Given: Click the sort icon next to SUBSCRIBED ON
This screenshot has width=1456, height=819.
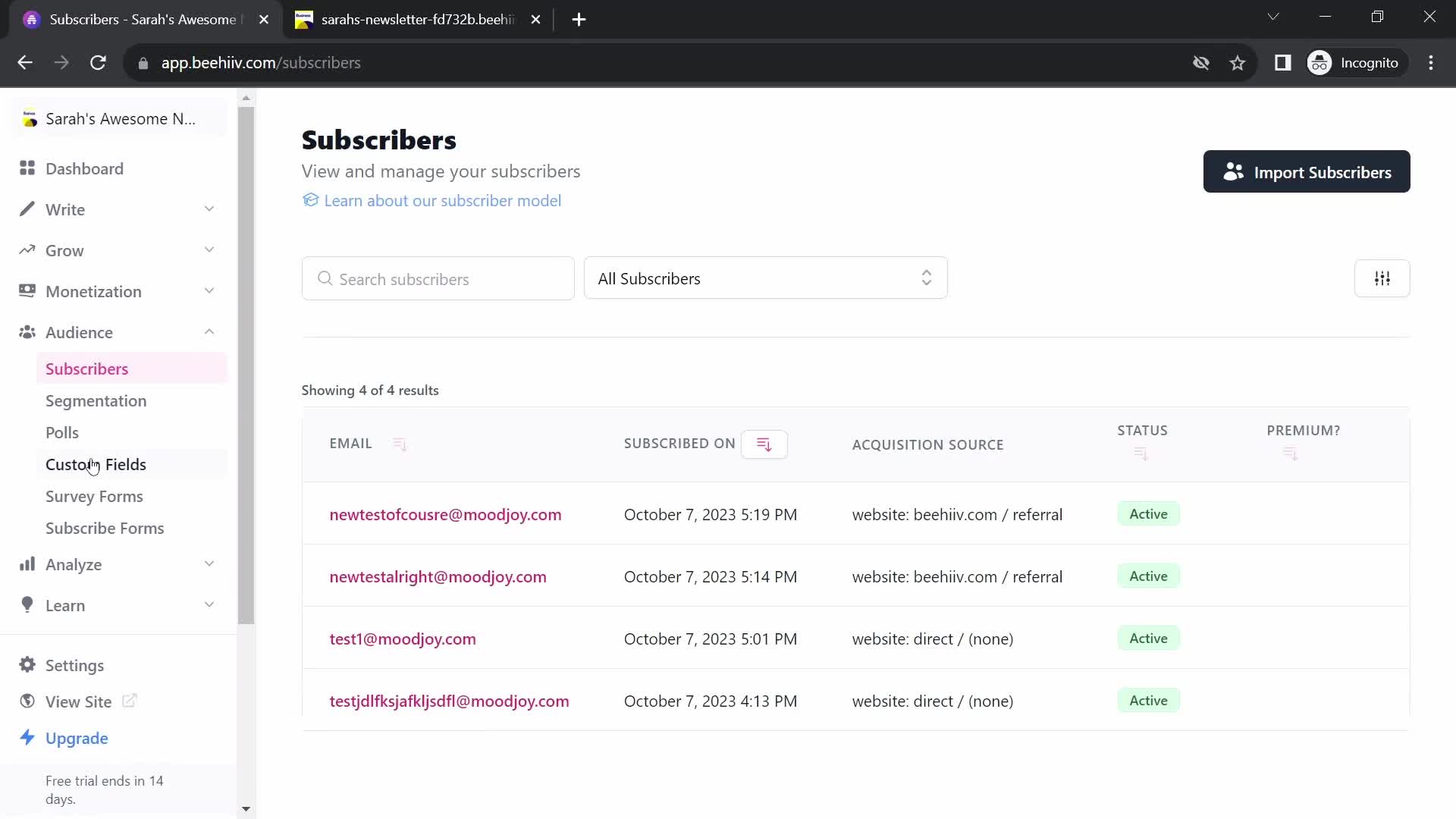Looking at the screenshot, I should pyautogui.click(x=763, y=443).
